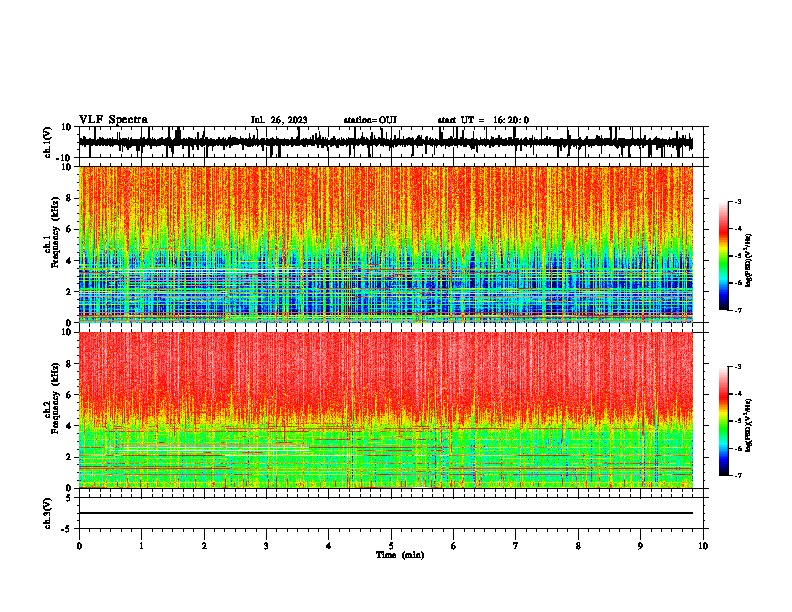Click the "8" tick on the time axis

578,546
